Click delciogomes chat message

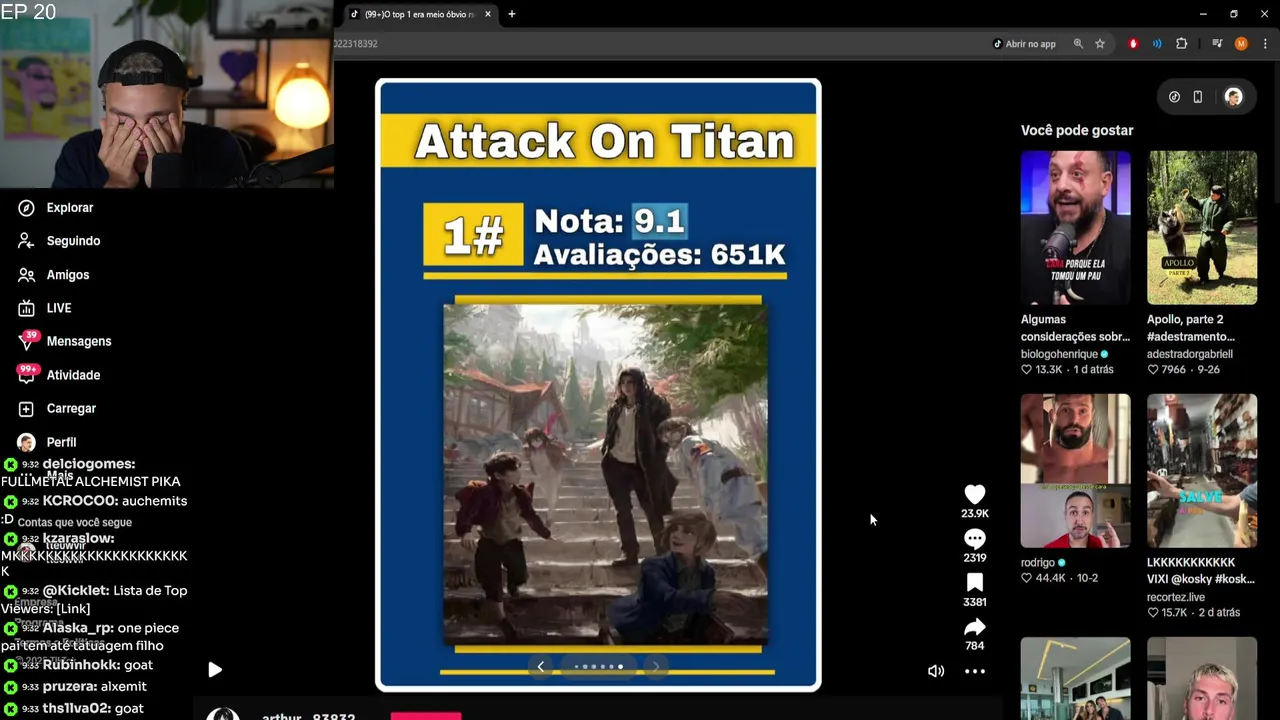tap(92, 472)
